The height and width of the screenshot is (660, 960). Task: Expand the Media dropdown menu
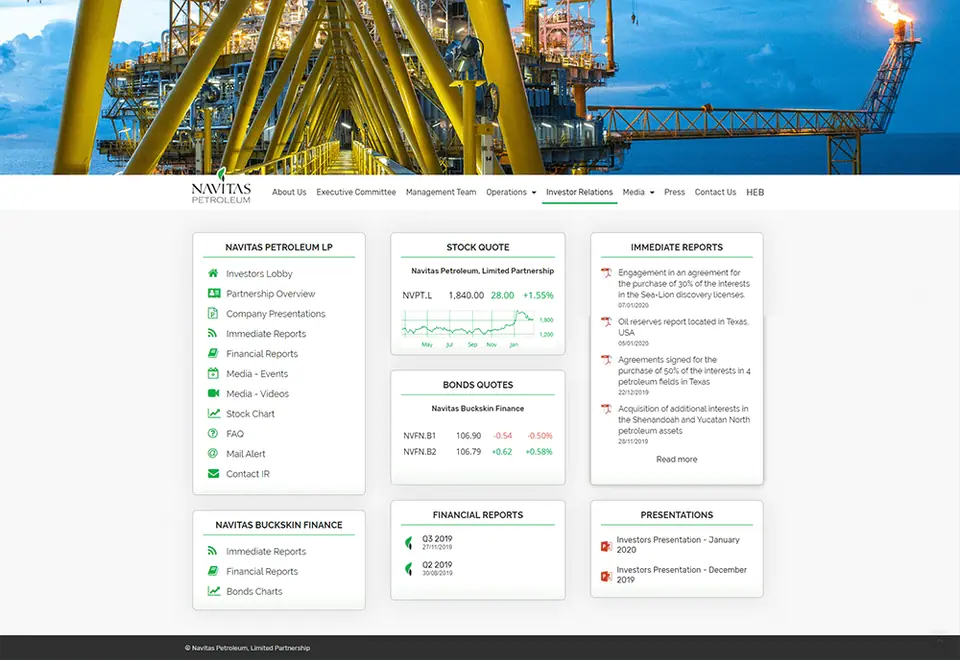coord(638,192)
